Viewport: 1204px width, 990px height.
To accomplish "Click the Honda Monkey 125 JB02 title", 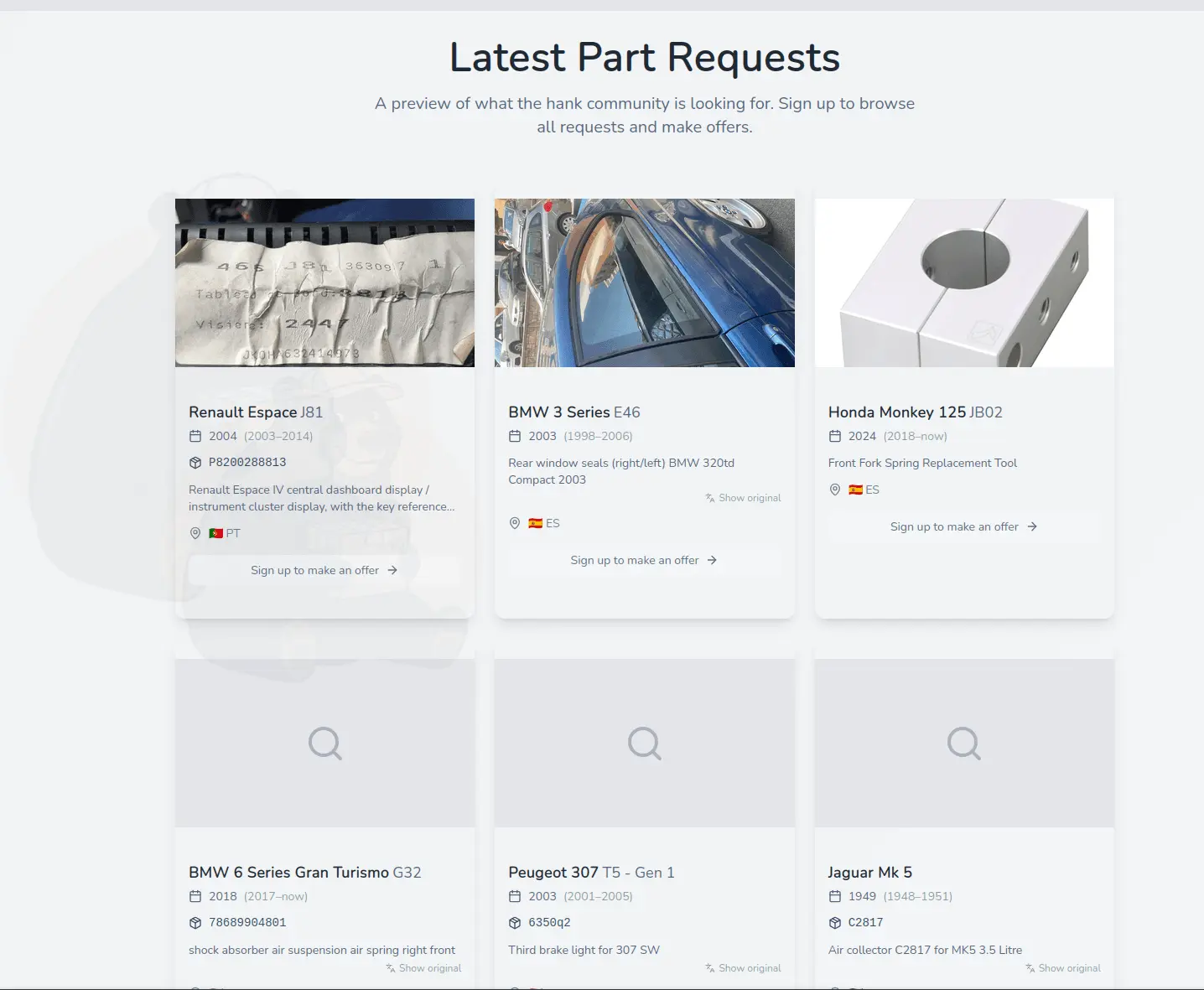I will pos(916,412).
